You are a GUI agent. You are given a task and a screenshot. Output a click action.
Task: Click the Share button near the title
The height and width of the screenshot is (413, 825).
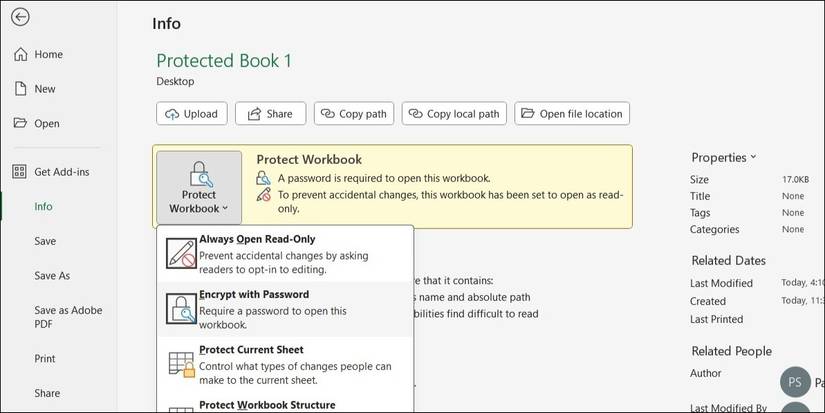pos(270,114)
